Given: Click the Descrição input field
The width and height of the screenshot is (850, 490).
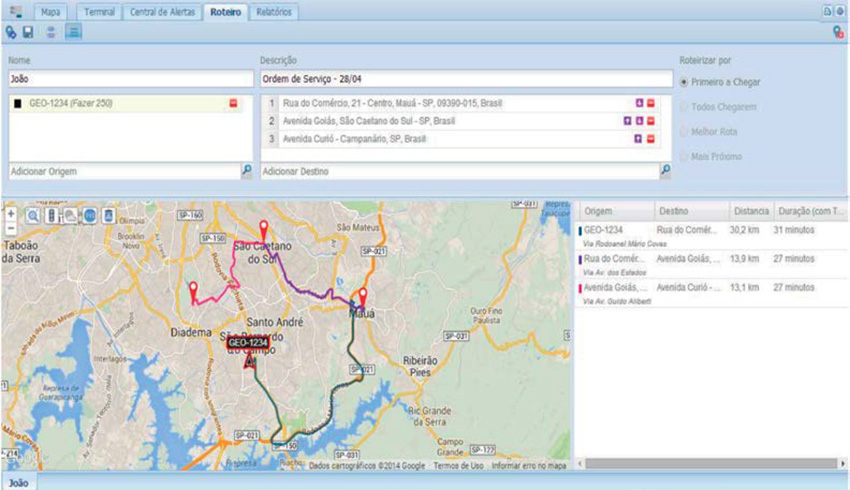Looking at the screenshot, I should point(466,79).
